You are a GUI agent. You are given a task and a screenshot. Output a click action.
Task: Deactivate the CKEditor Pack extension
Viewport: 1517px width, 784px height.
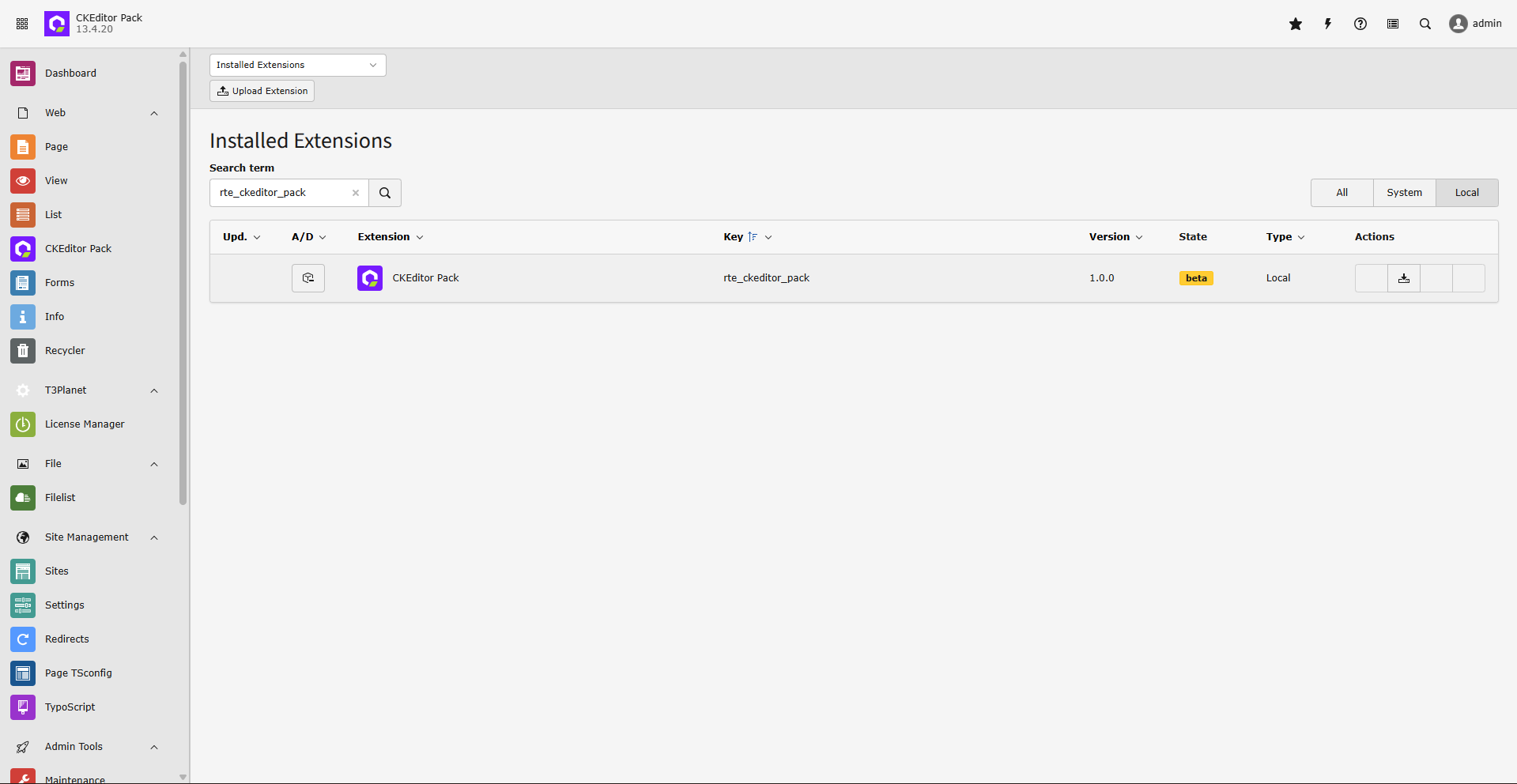[x=308, y=278]
